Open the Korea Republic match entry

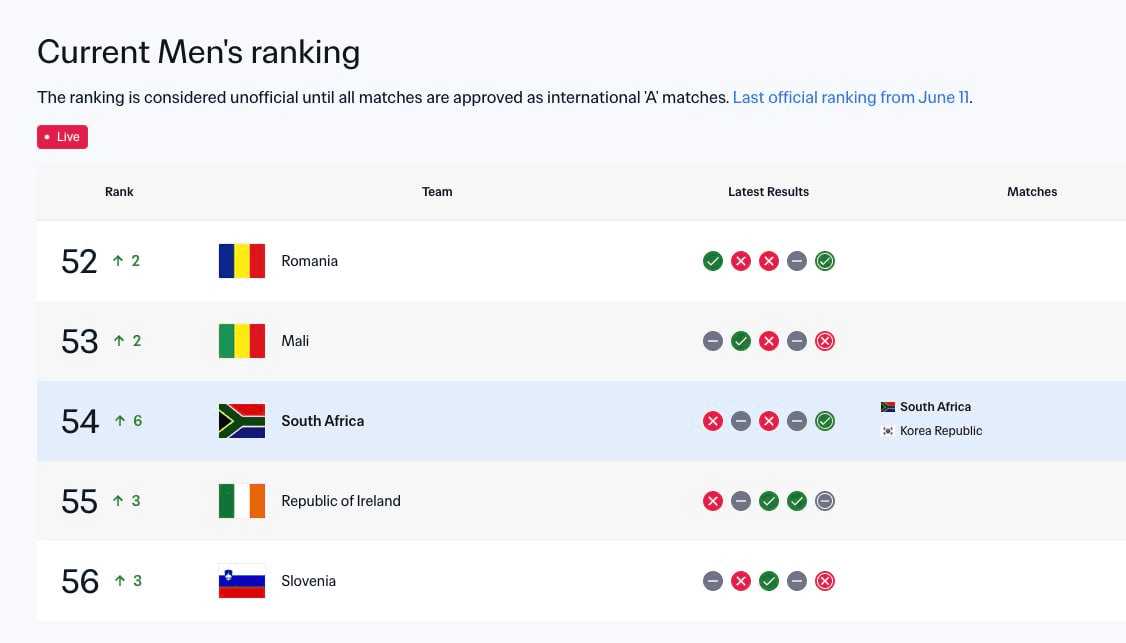click(941, 431)
